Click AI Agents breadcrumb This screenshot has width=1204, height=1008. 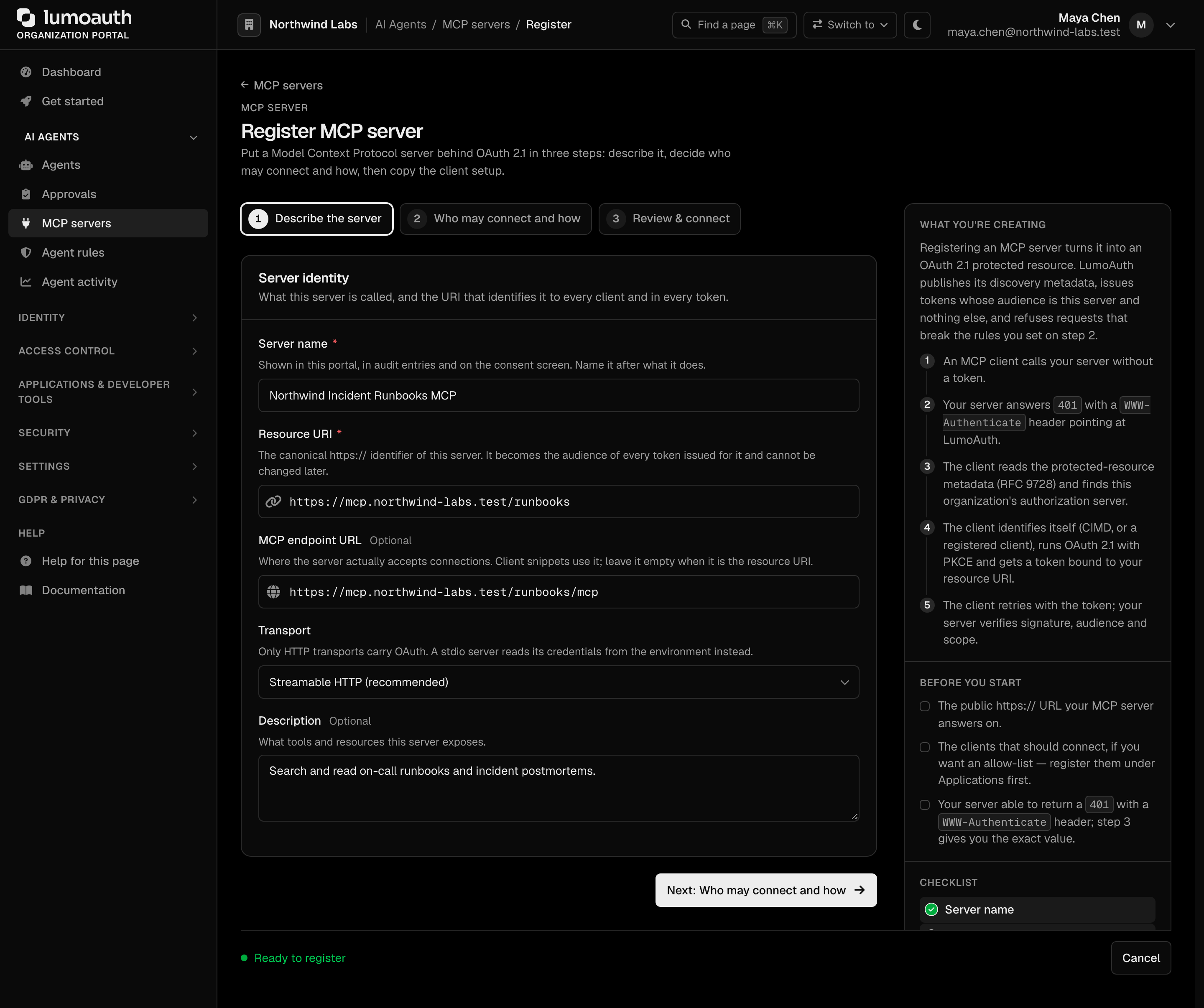[401, 25]
